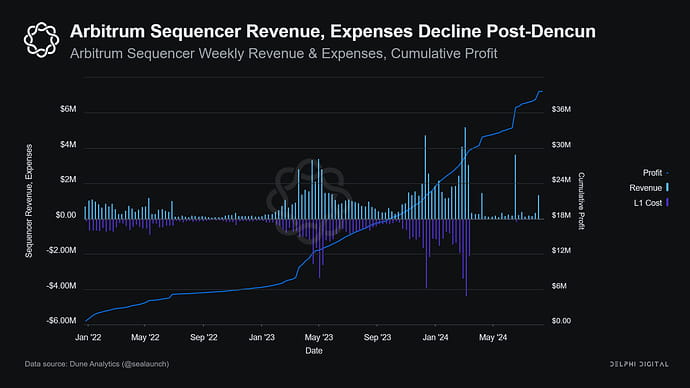This screenshot has height=388, width=690.
Task: Click the $0.00 right axis label
Action: click(x=561, y=321)
